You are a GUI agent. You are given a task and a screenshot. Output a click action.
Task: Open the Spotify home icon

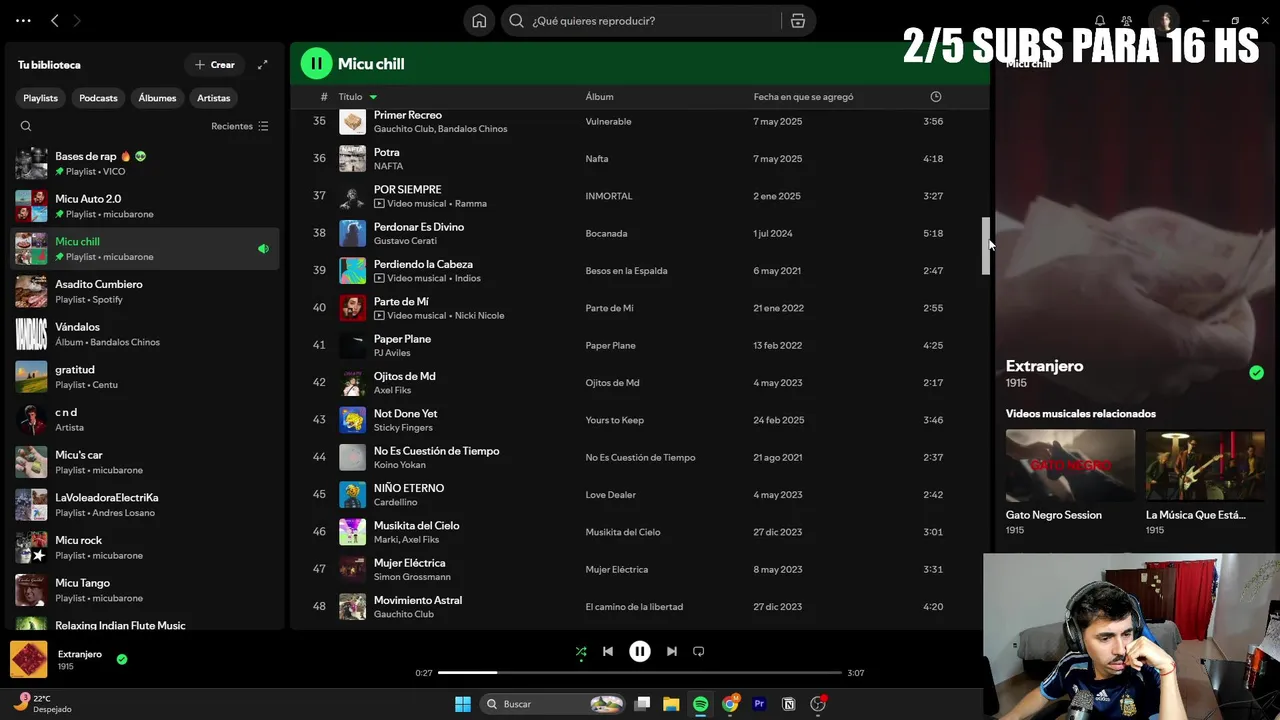(x=479, y=21)
